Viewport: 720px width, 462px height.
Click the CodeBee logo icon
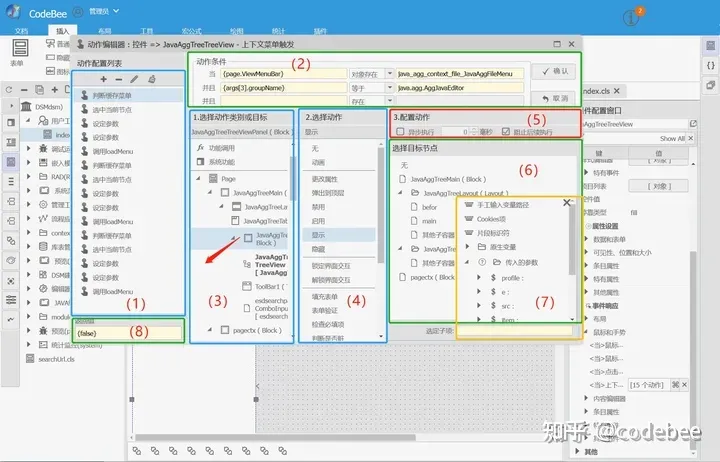click(x=13, y=12)
